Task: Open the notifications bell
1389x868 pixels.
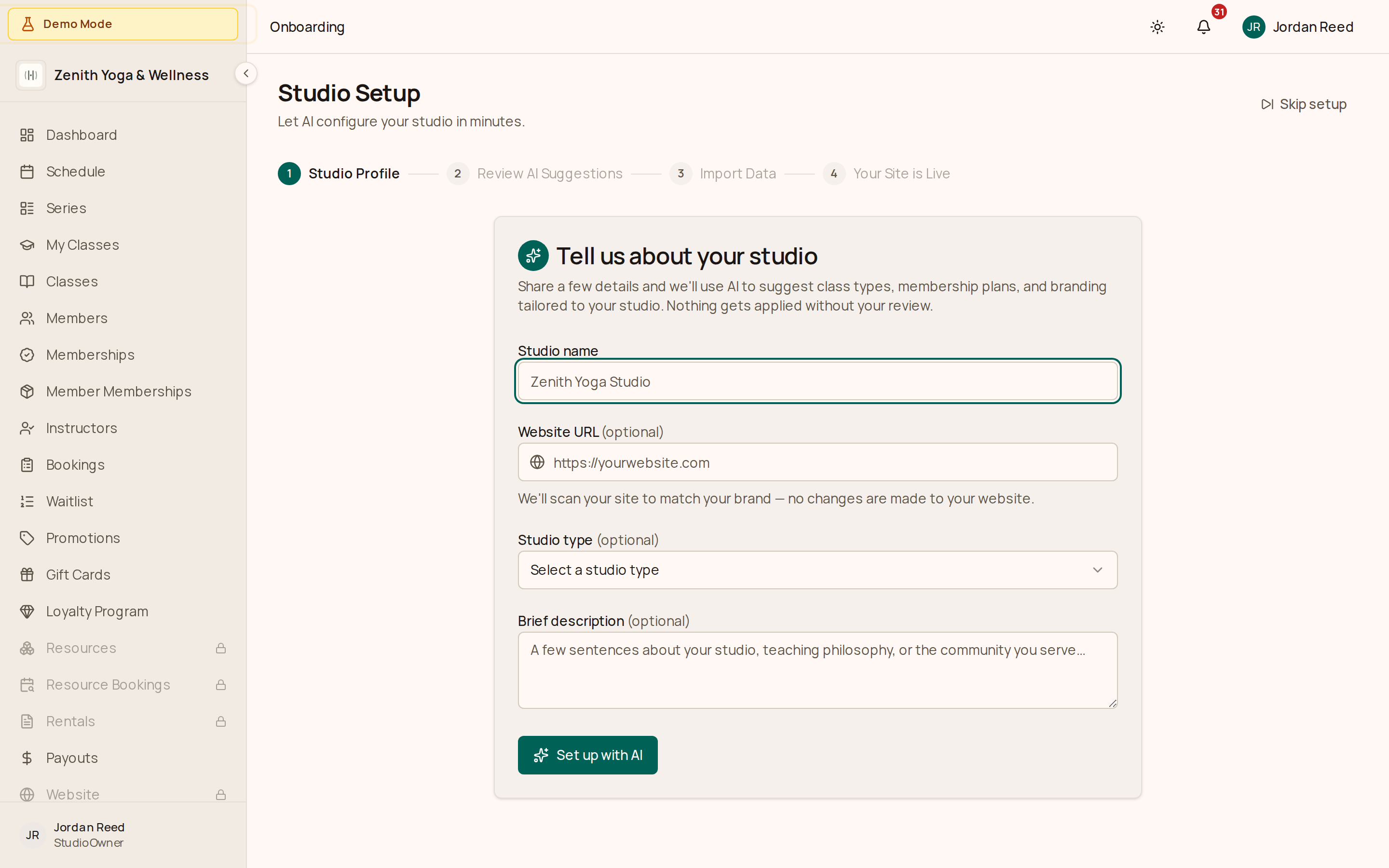Action: [1204, 27]
